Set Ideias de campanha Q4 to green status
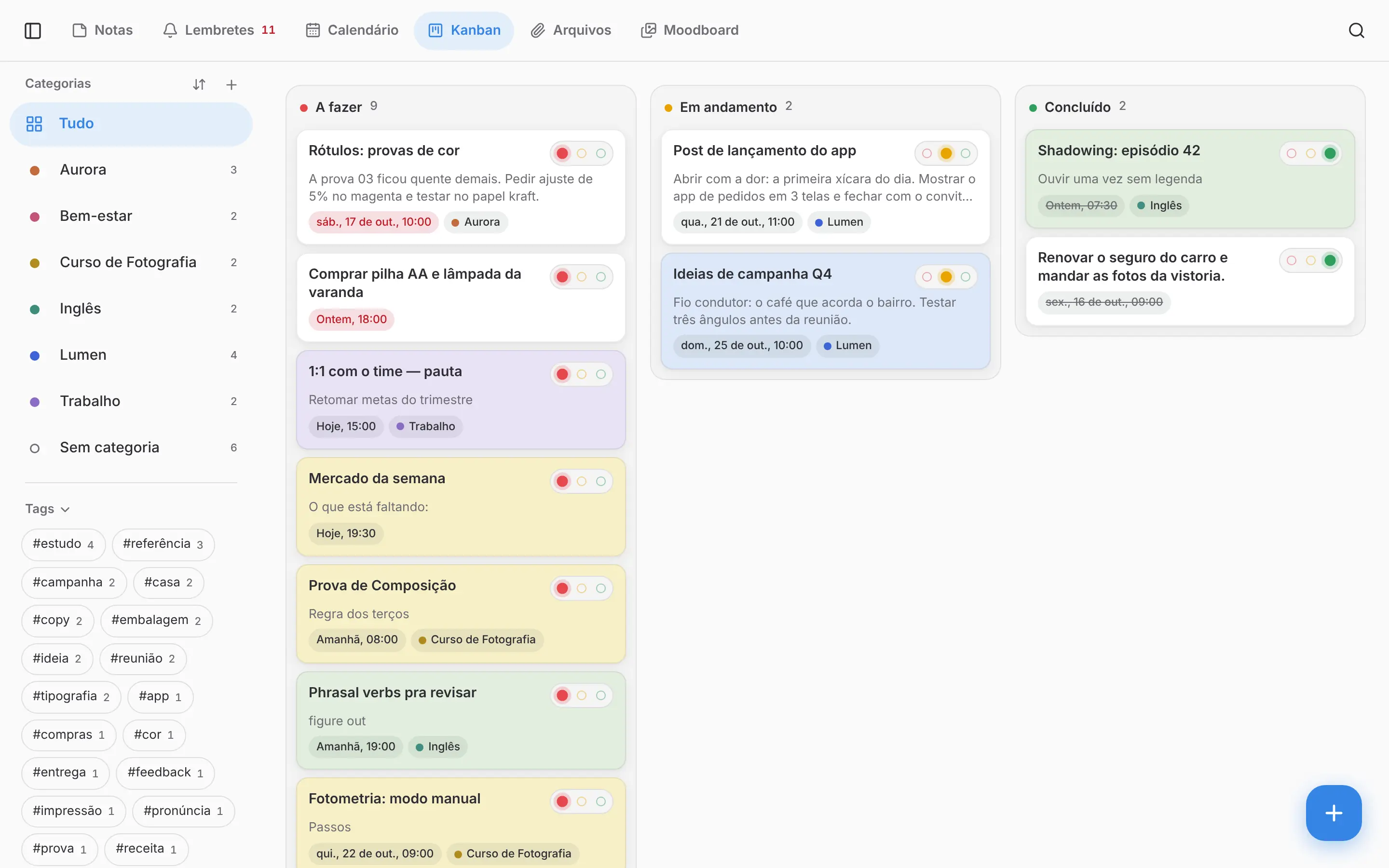The height and width of the screenshot is (868, 1389). coord(966,277)
